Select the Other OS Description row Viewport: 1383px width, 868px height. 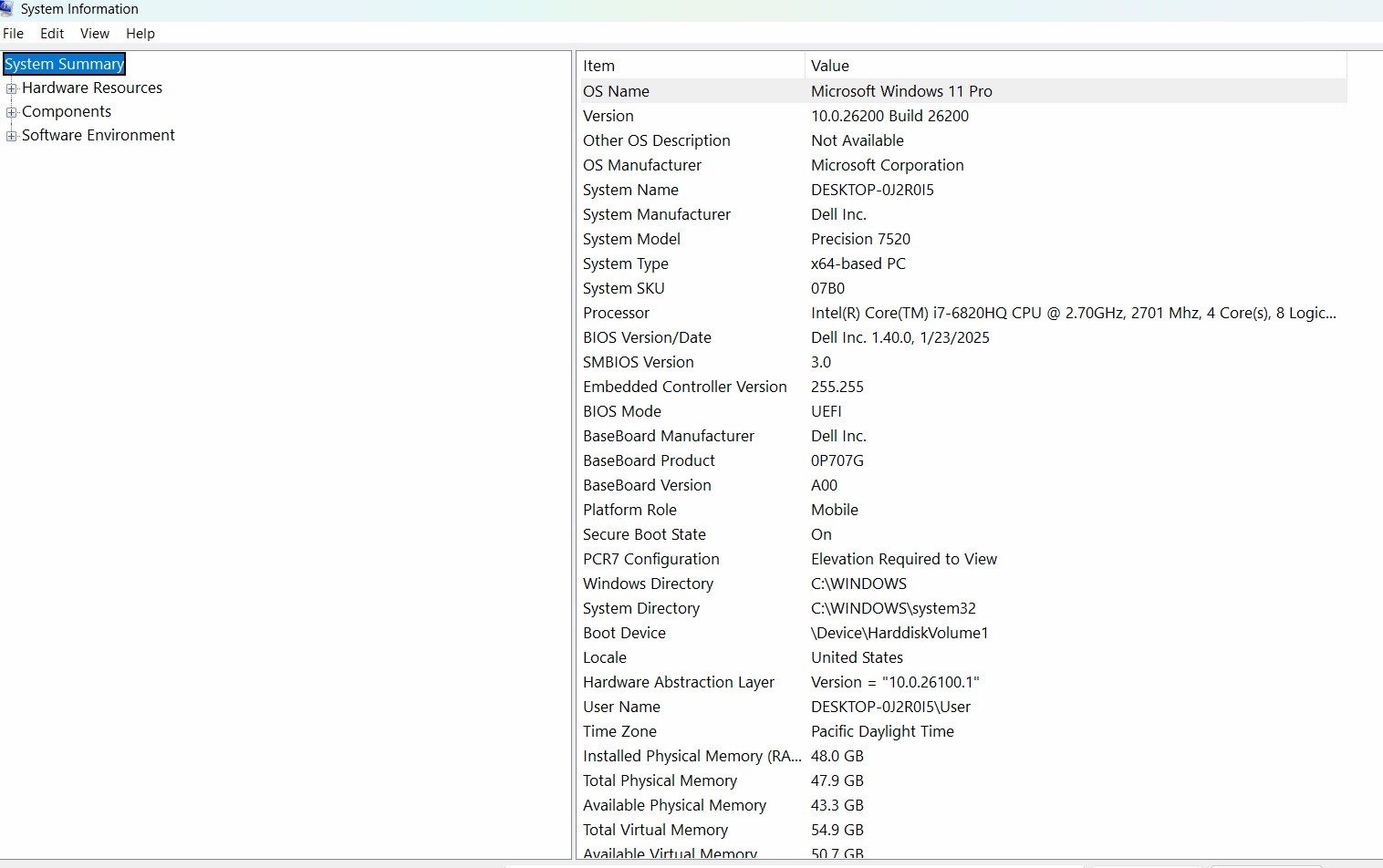tap(962, 140)
